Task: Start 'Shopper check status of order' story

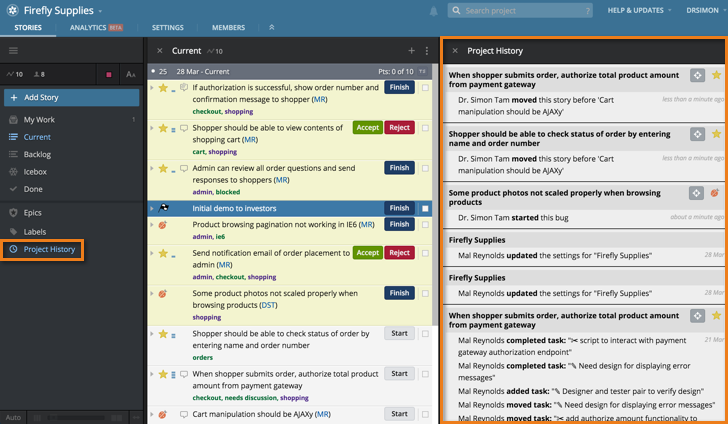Action: (x=399, y=333)
